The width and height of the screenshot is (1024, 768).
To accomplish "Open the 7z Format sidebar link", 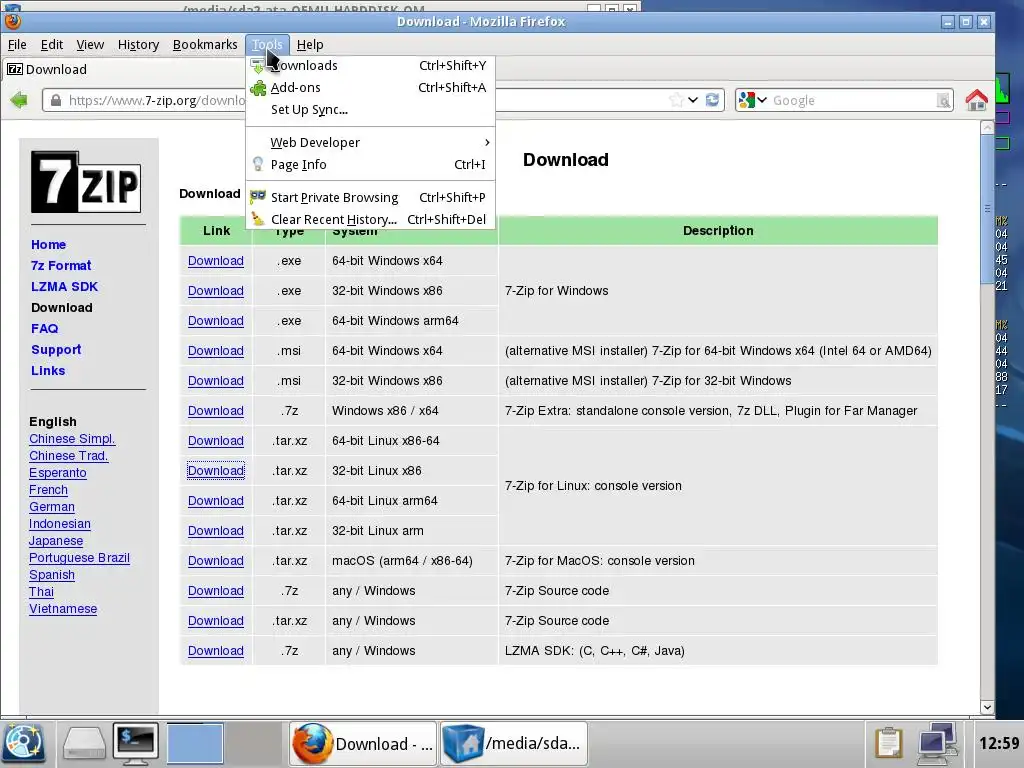I will tap(61, 265).
